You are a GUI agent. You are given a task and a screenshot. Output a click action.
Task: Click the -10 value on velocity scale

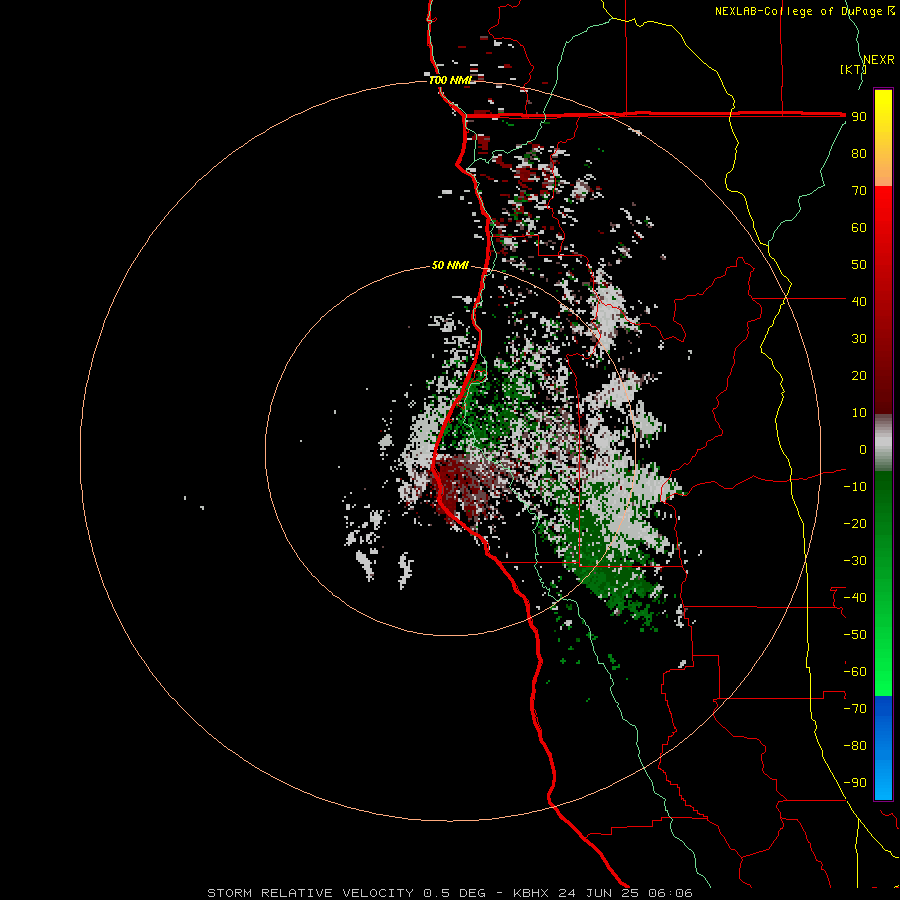pyautogui.click(x=855, y=487)
